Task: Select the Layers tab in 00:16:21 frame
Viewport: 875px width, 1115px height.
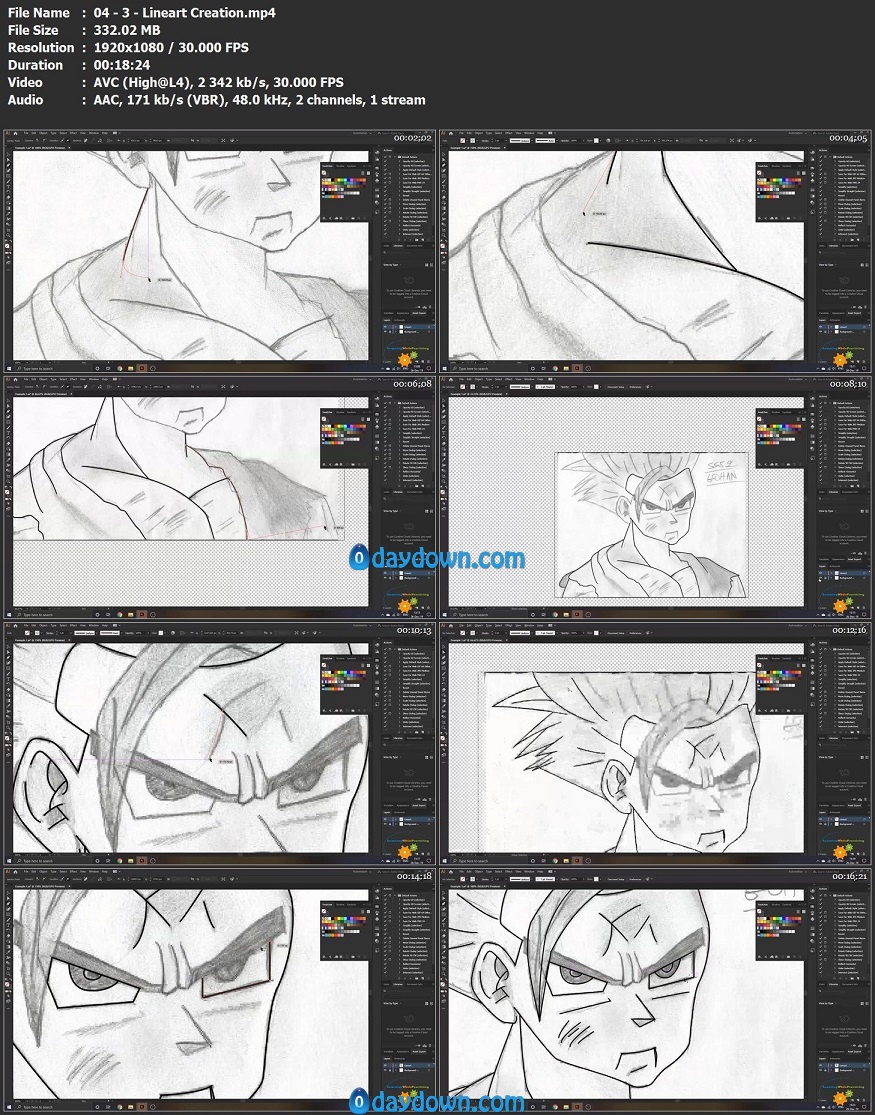Action: (x=822, y=1059)
